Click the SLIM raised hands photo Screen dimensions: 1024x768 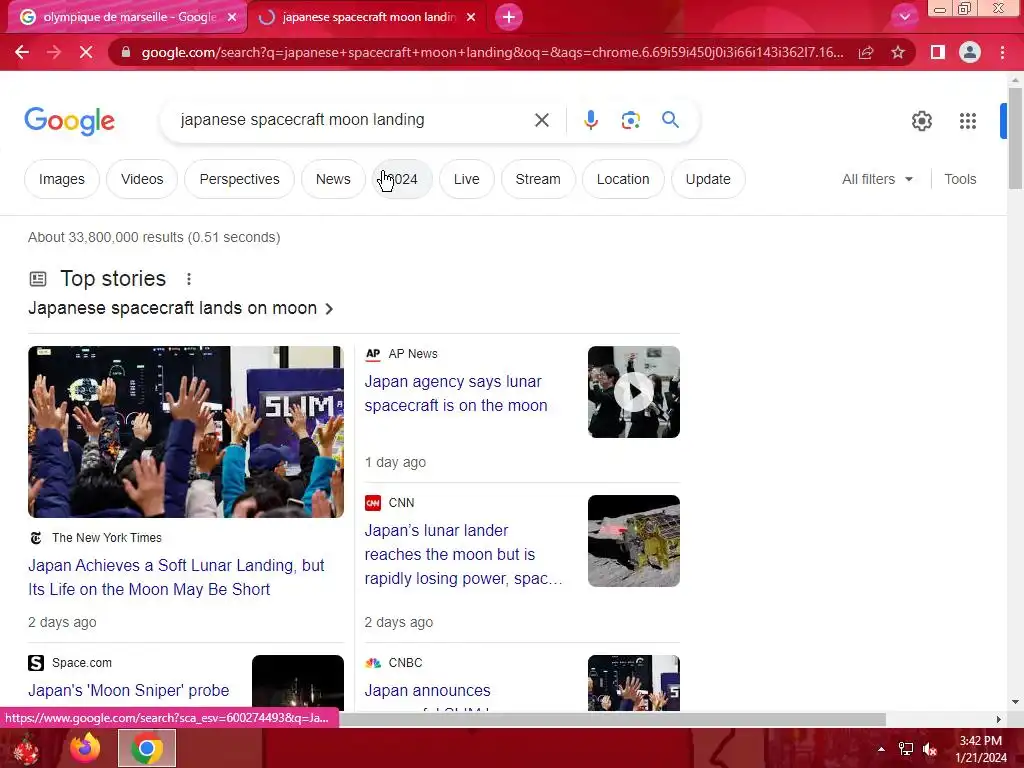[x=186, y=432]
